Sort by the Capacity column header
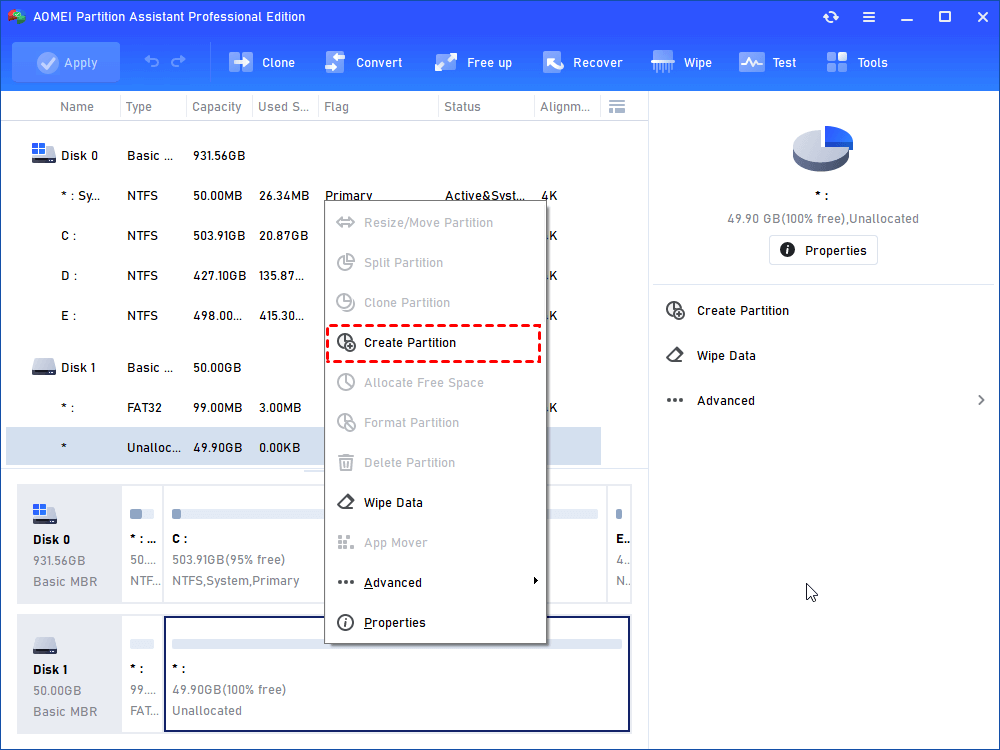The height and width of the screenshot is (750, 1000). pyautogui.click(x=217, y=107)
